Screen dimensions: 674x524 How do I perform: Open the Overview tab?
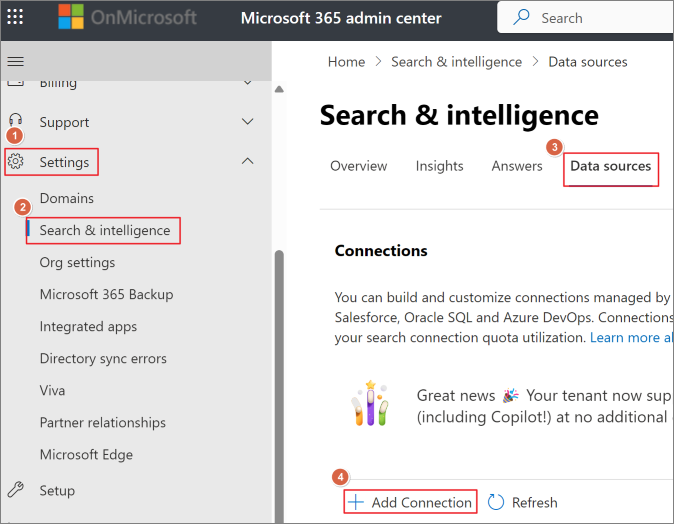coord(358,166)
